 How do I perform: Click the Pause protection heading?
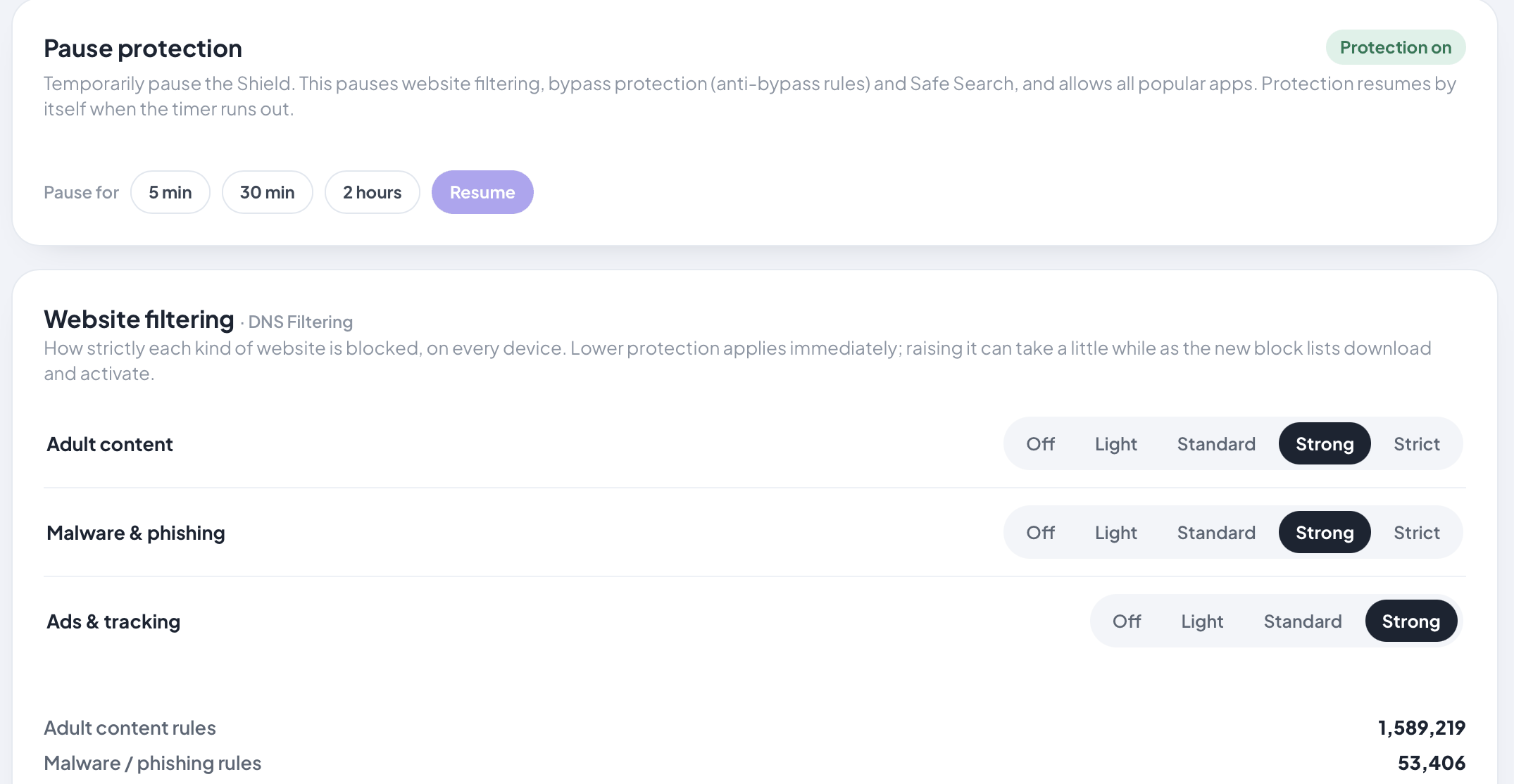[143, 49]
